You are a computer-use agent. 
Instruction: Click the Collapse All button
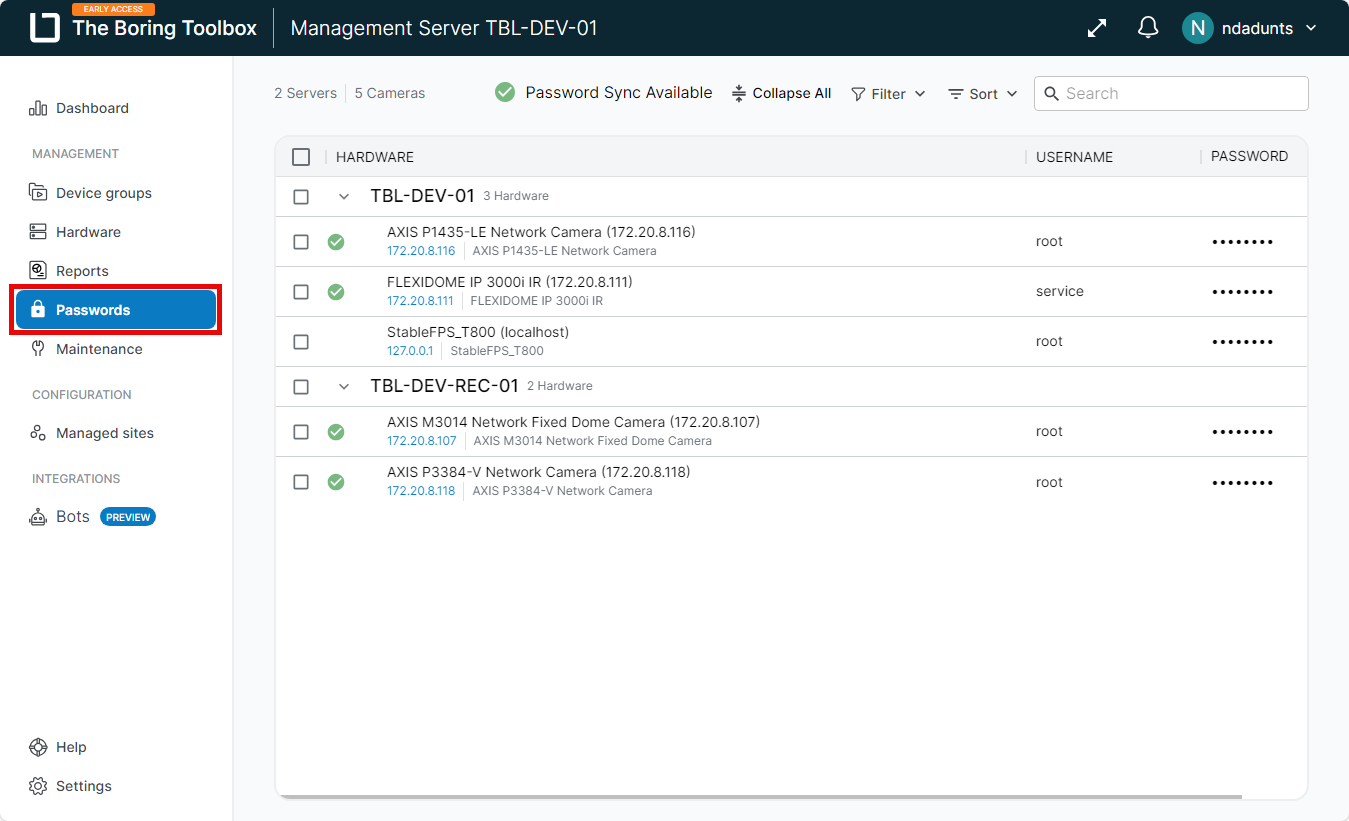[x=782, y=93]
